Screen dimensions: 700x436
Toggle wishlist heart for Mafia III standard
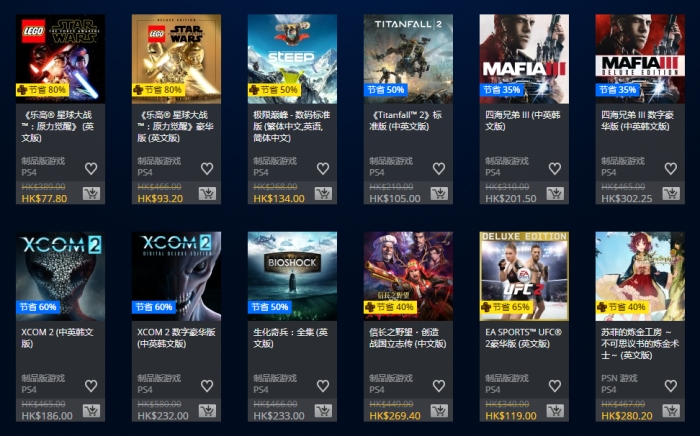coord(555,168)
